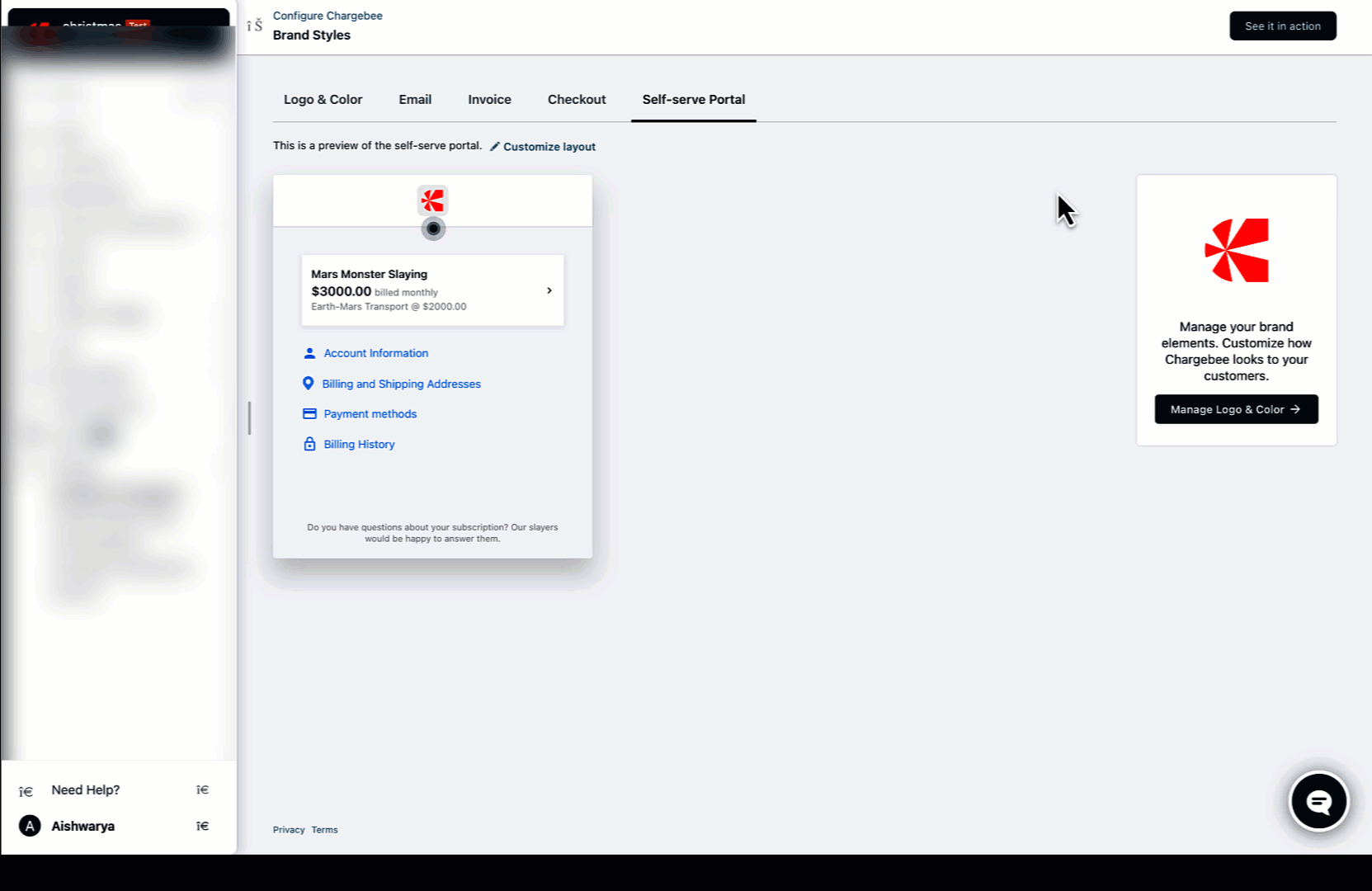Click the credit card Payment methods icon
The height and width of the screenshot is (891, 1372).
tap(309, 414)
